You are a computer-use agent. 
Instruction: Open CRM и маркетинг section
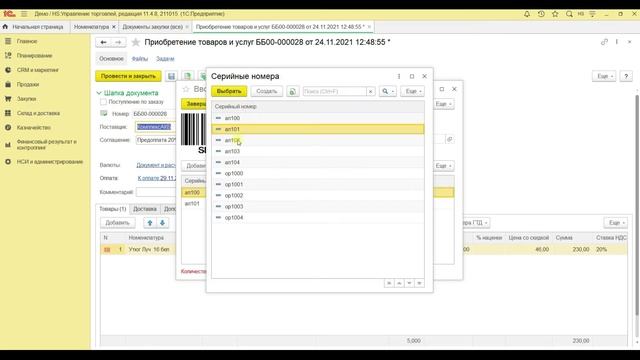click(x=38, y=70)
